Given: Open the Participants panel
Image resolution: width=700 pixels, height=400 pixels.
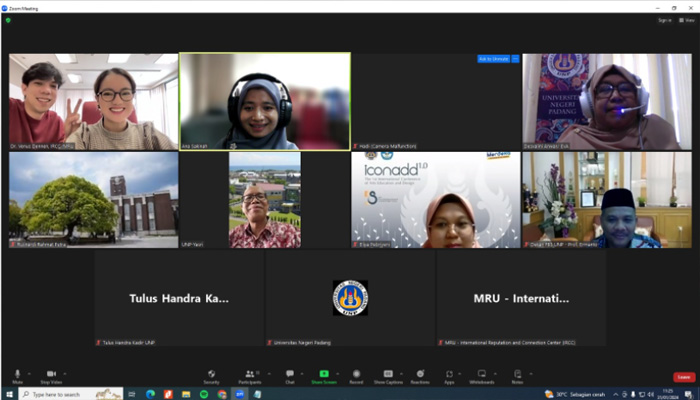Looking at the screenshot, I should point(249,376).
